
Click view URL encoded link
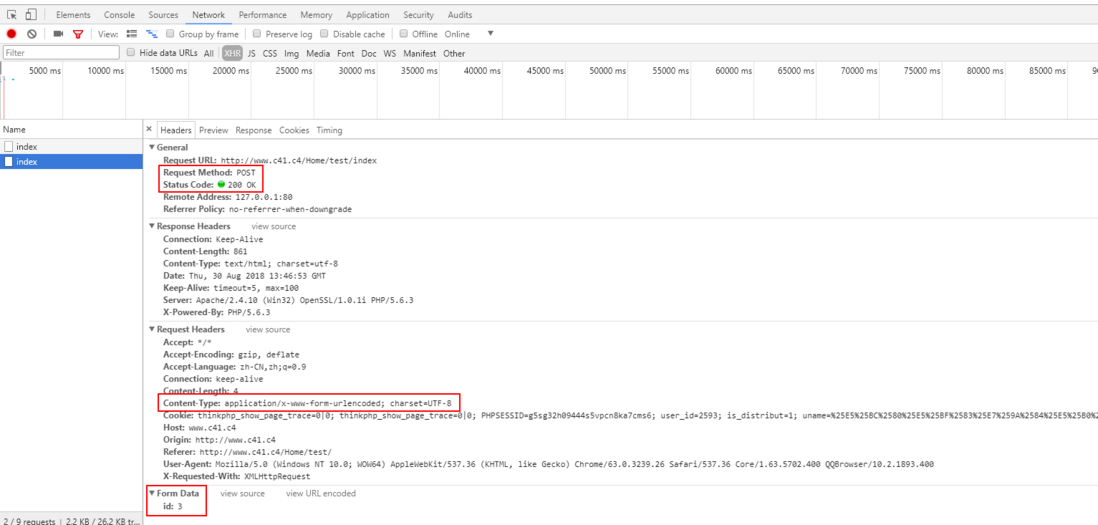[321, 493]
